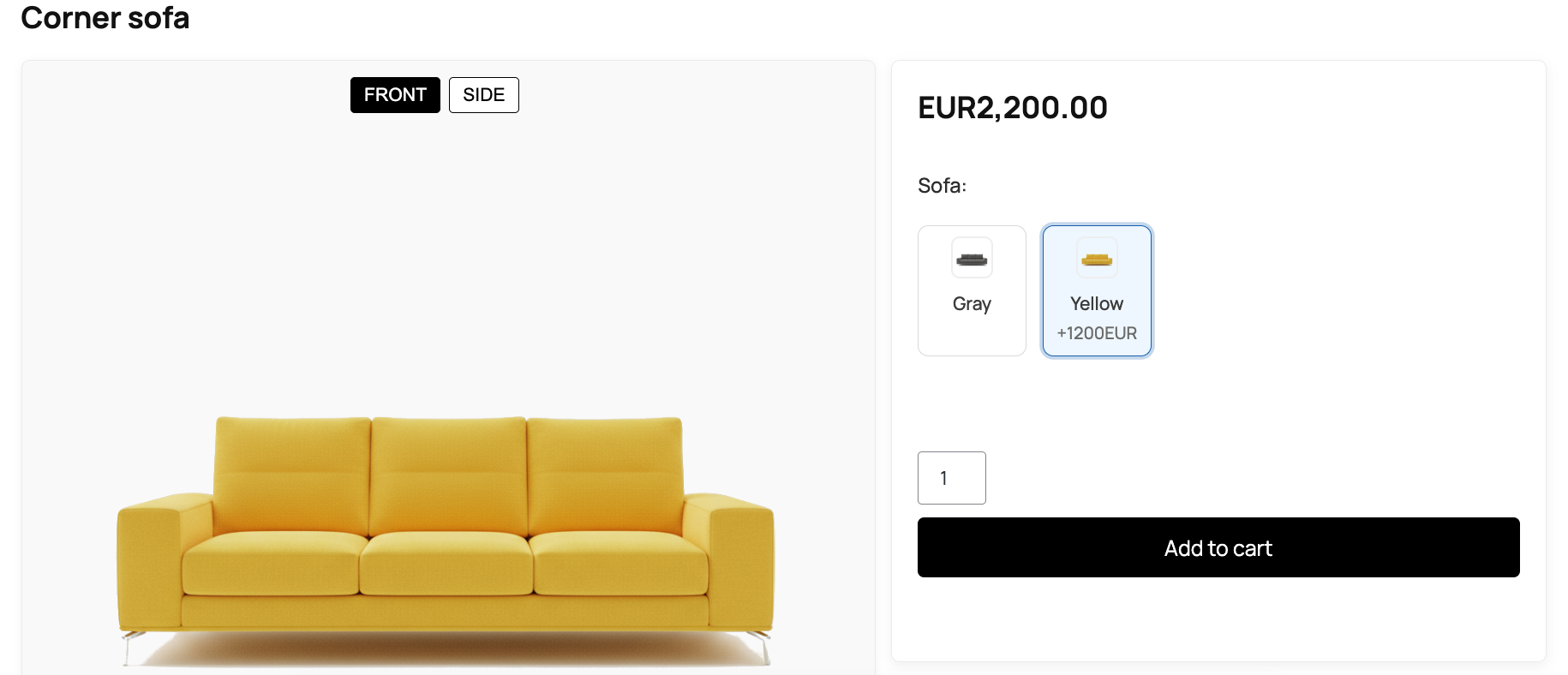This screenshot has height=675, width=1568.
Task: Select the quantity box showing 1
Action: (x=951, y=478)
